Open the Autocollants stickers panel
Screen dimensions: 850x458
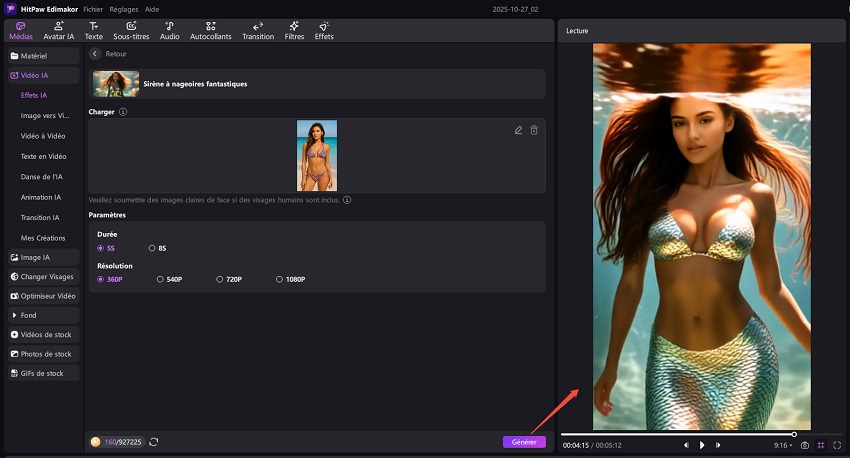click(x=213, y=30)
